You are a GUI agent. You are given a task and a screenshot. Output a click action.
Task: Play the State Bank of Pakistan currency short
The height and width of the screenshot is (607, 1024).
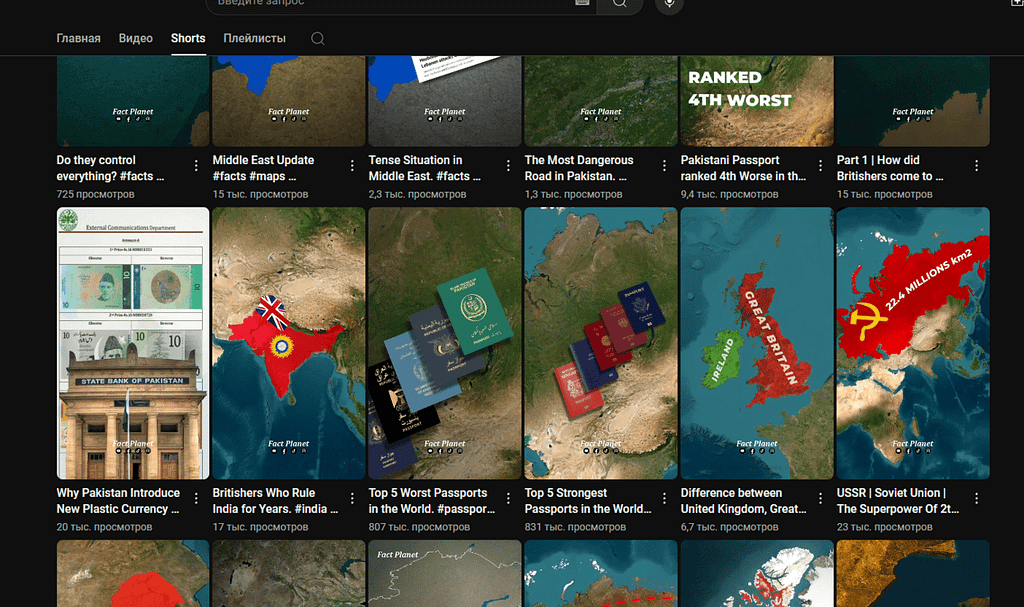[133, 343]
